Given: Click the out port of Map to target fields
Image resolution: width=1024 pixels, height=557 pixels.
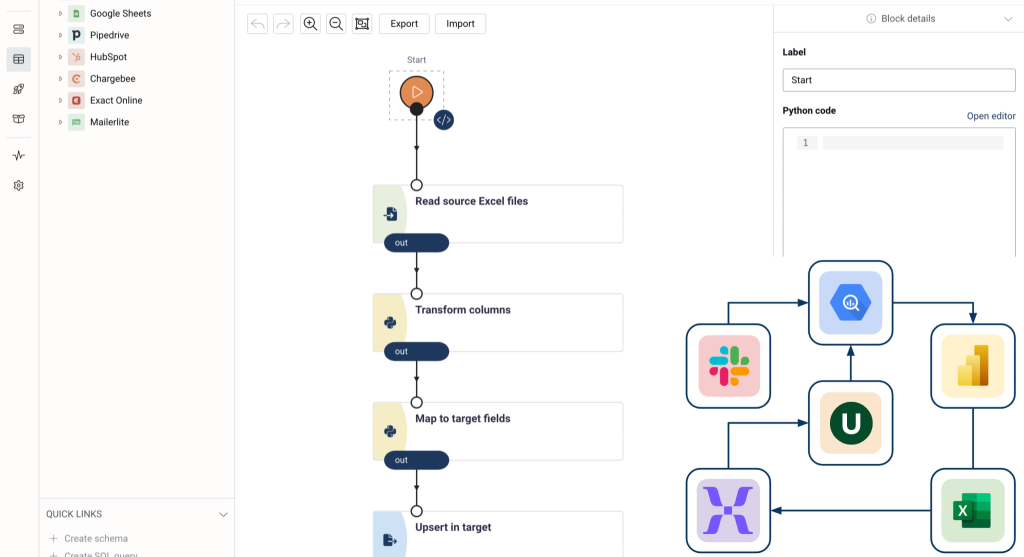Looking at the screenshot, I should (x=416, y=460).
